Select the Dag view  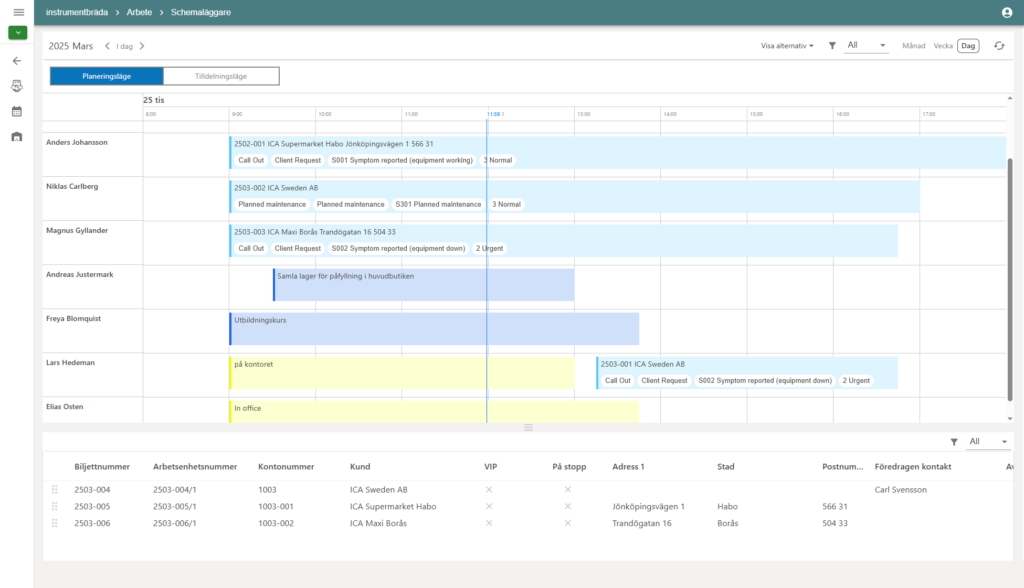[x=968, y=46]
